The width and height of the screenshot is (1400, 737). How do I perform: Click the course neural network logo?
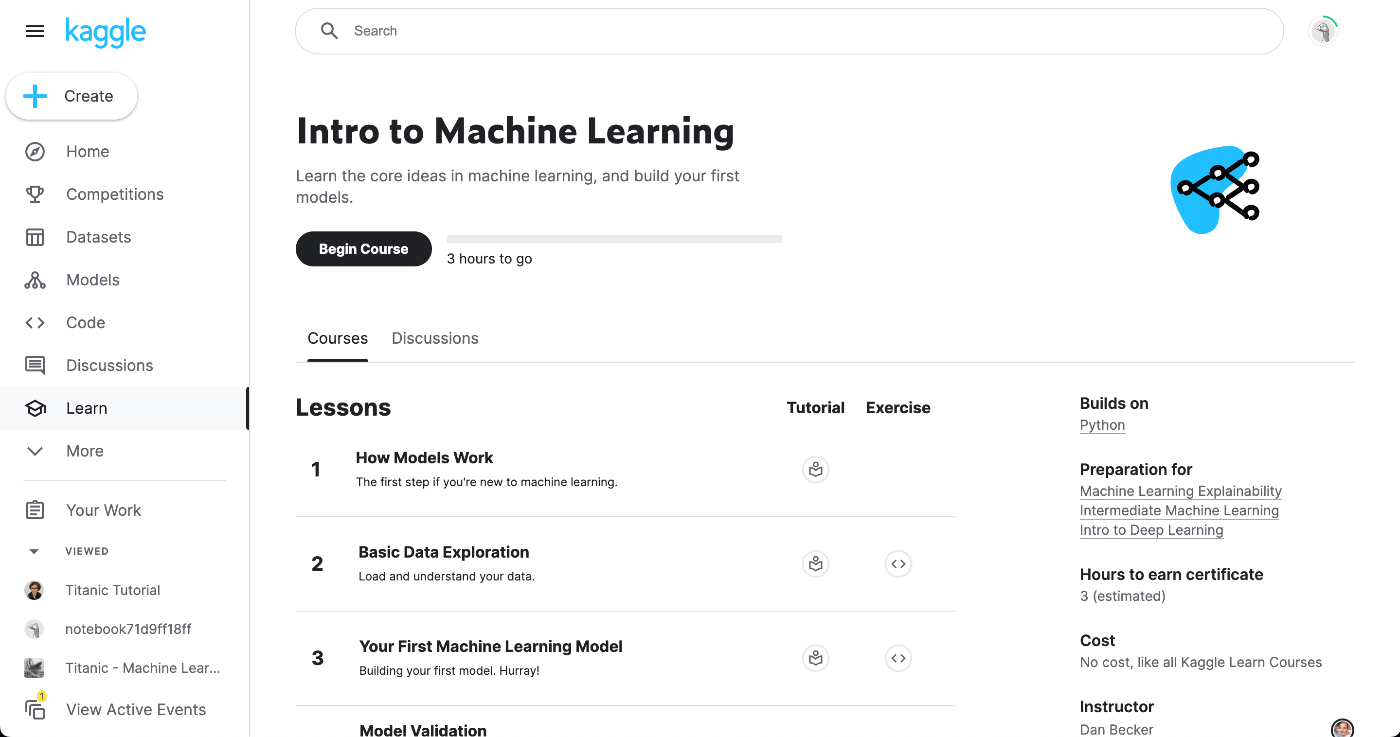[x=1215, y=190]
